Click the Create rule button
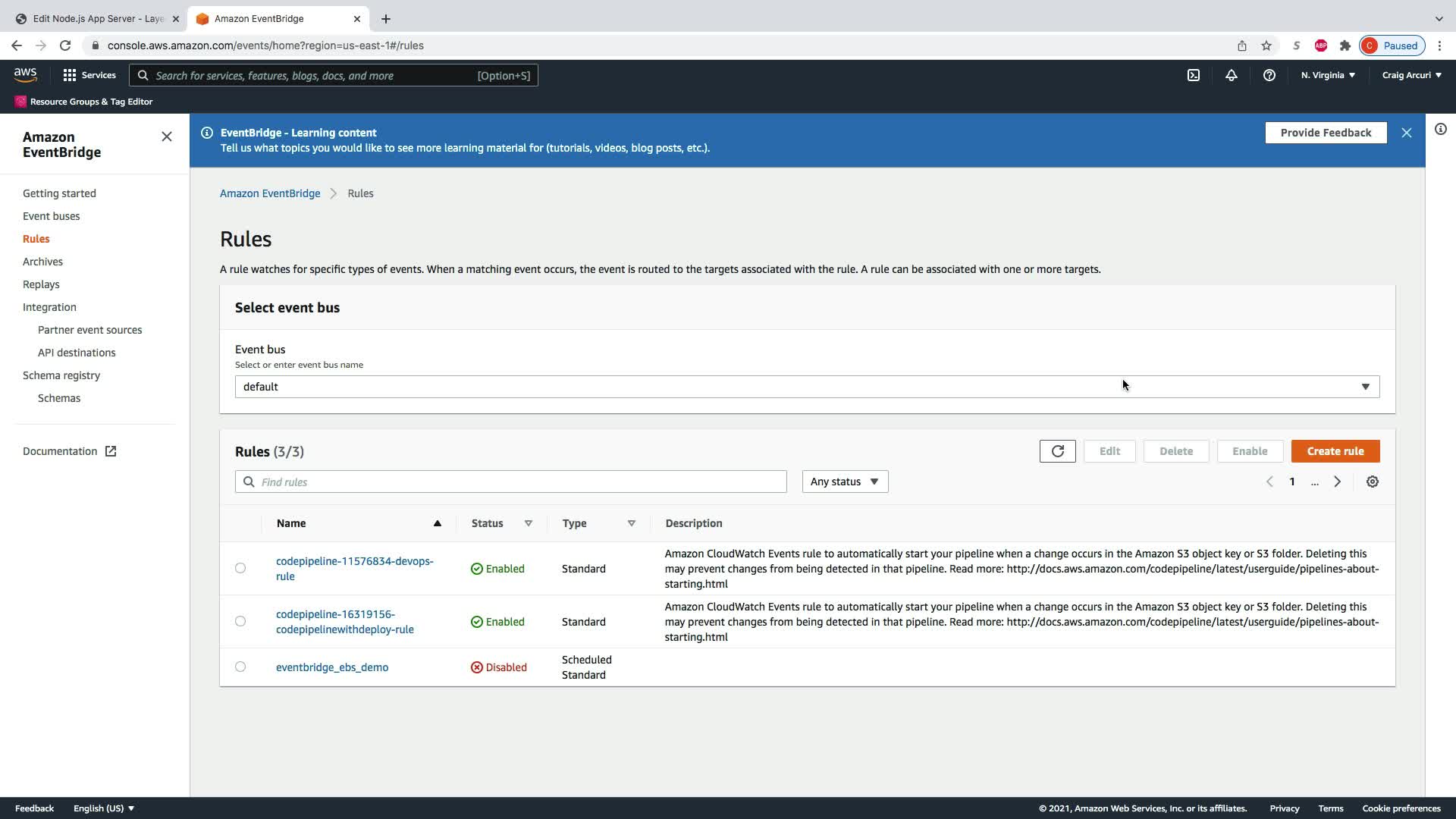Viewport: 1456px width, 819px height. coord(1335,451)
